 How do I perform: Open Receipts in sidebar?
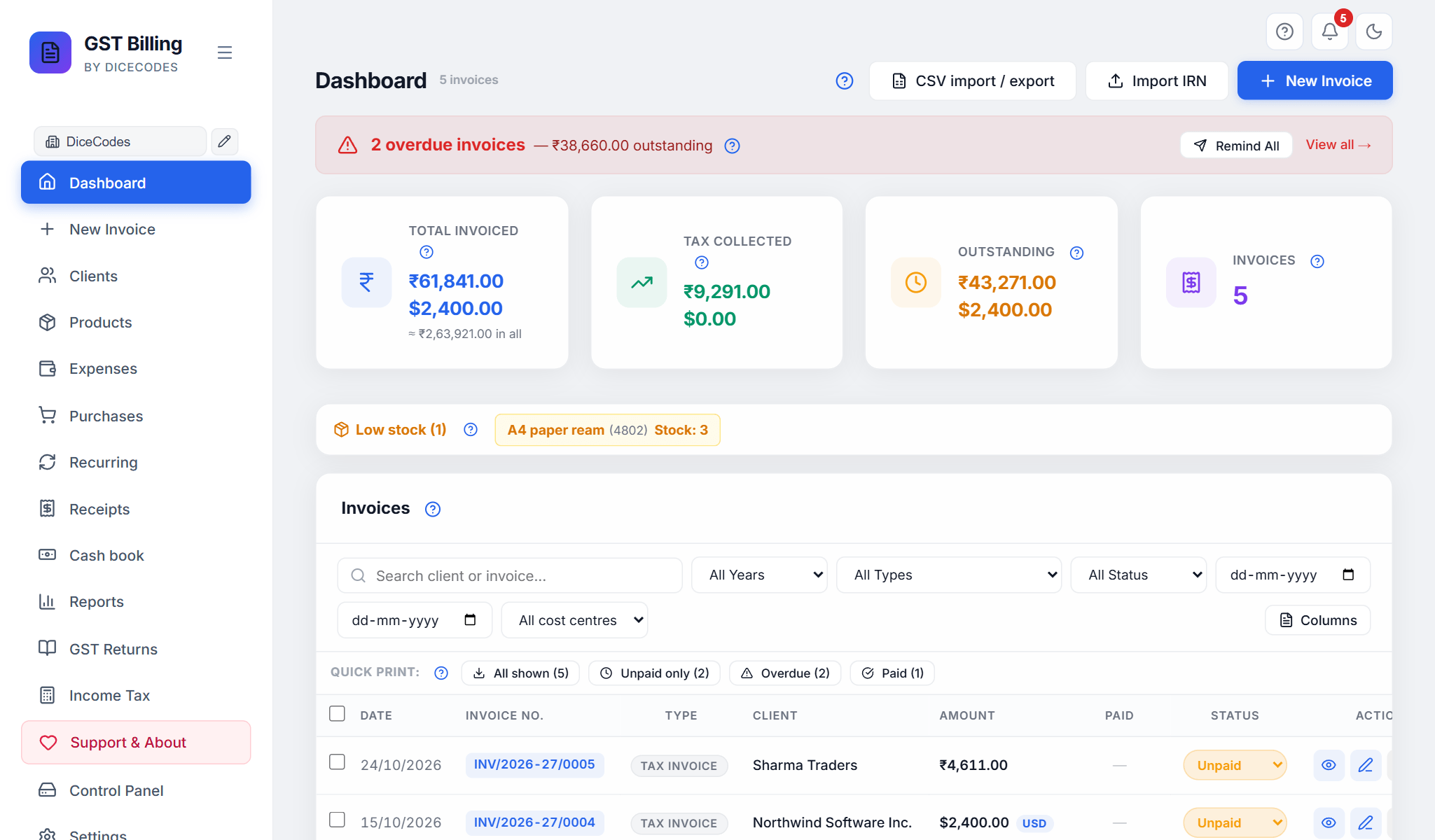click(x=136, y=509)
